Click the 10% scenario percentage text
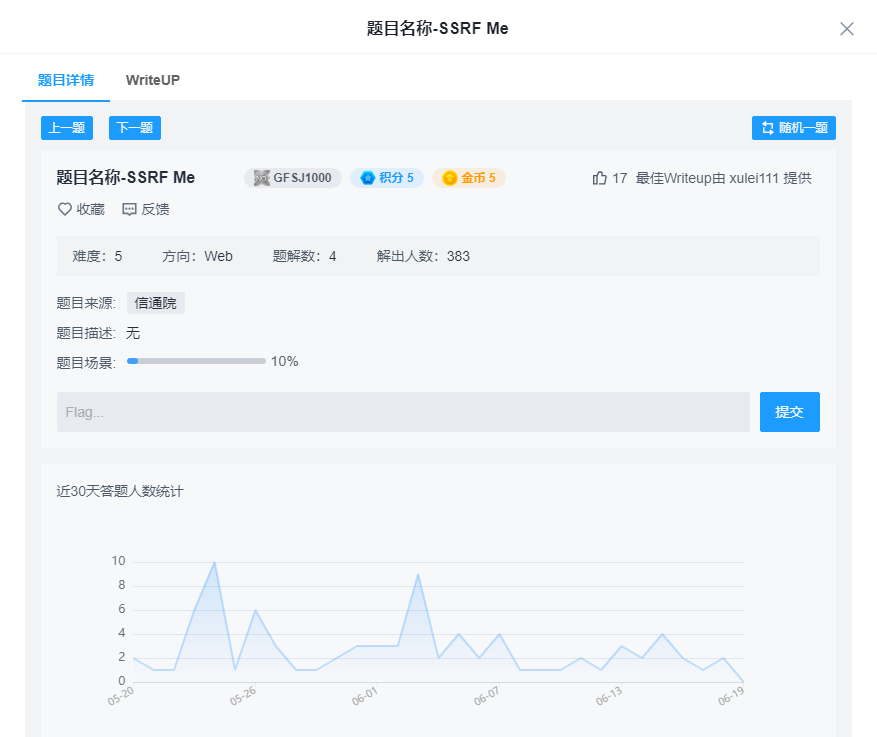Image resolution: width=877 pixels, height=737 pixels. pyautogui.click(x=285, y=361)
